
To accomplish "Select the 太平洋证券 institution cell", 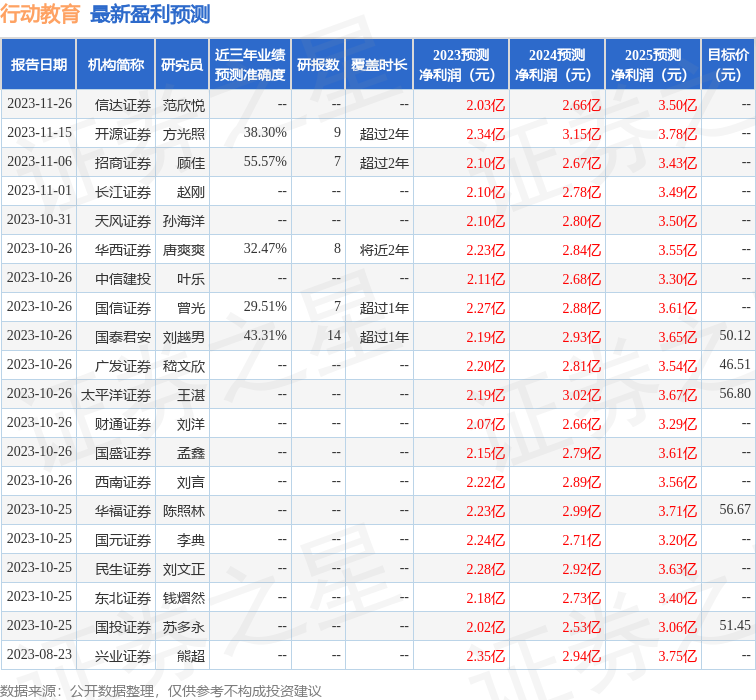I will pyautogui.click(x=116, y=395).
